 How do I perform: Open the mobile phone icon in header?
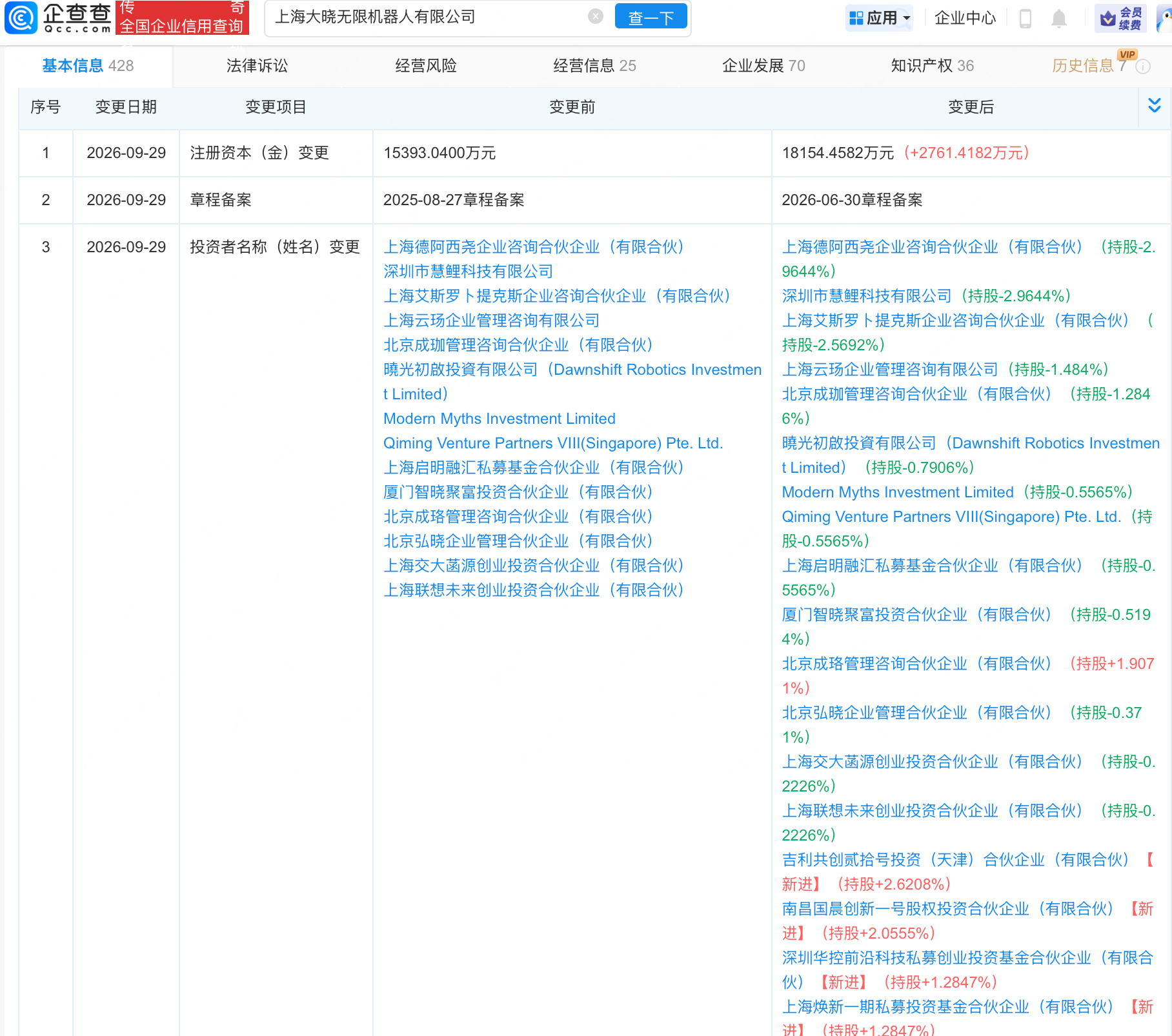(1025, 19)
